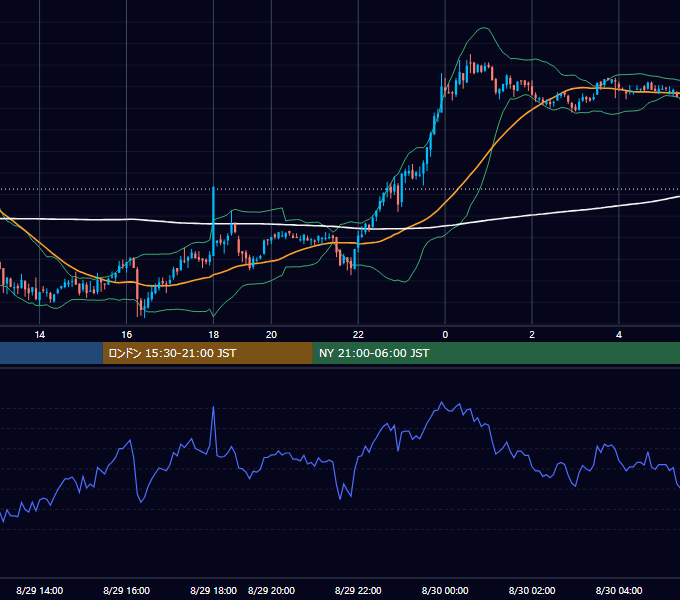Click the 8/29 16:00 date label

pos(126,590)
